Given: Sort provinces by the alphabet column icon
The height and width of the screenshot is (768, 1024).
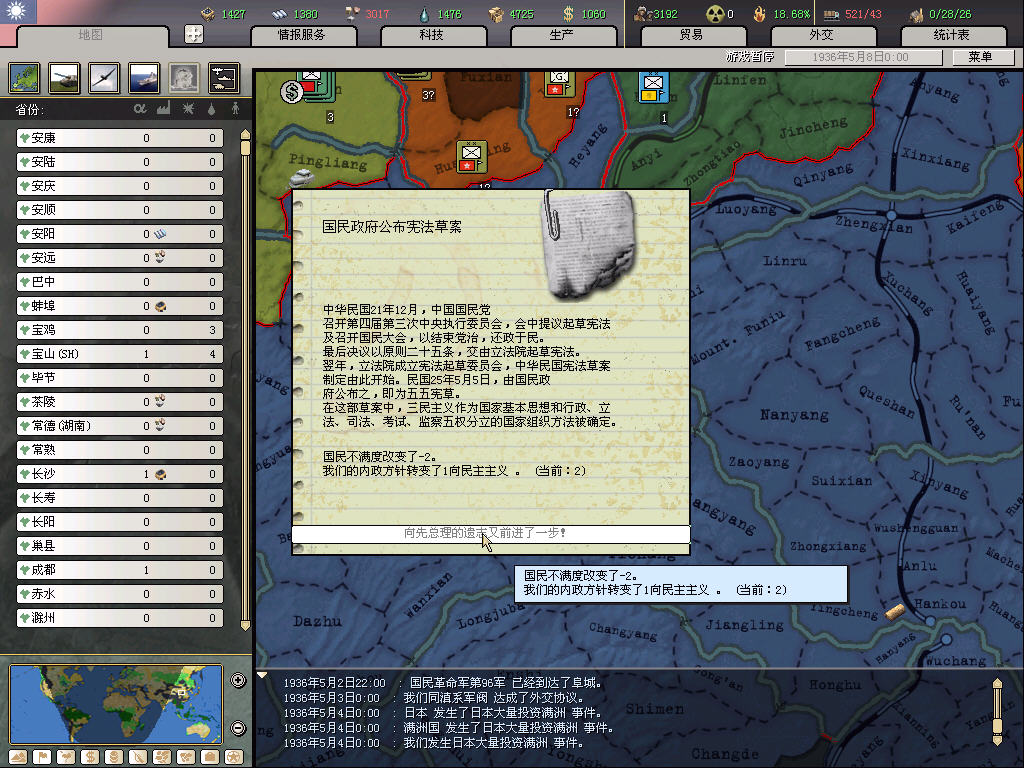Looking at the screenshot, I should (x=140, y=108).
